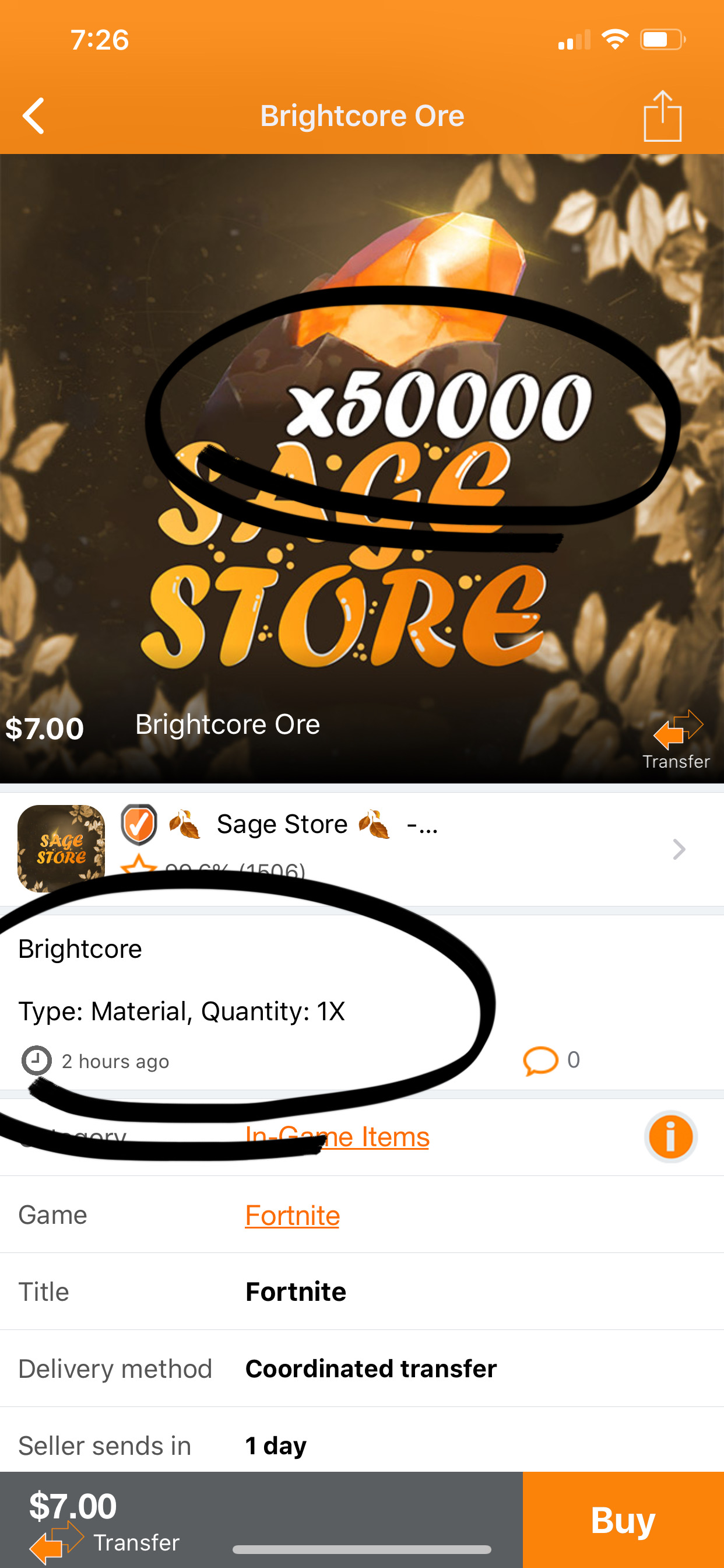
Task: Tap the verified shield badge icon
Action: 139,825
